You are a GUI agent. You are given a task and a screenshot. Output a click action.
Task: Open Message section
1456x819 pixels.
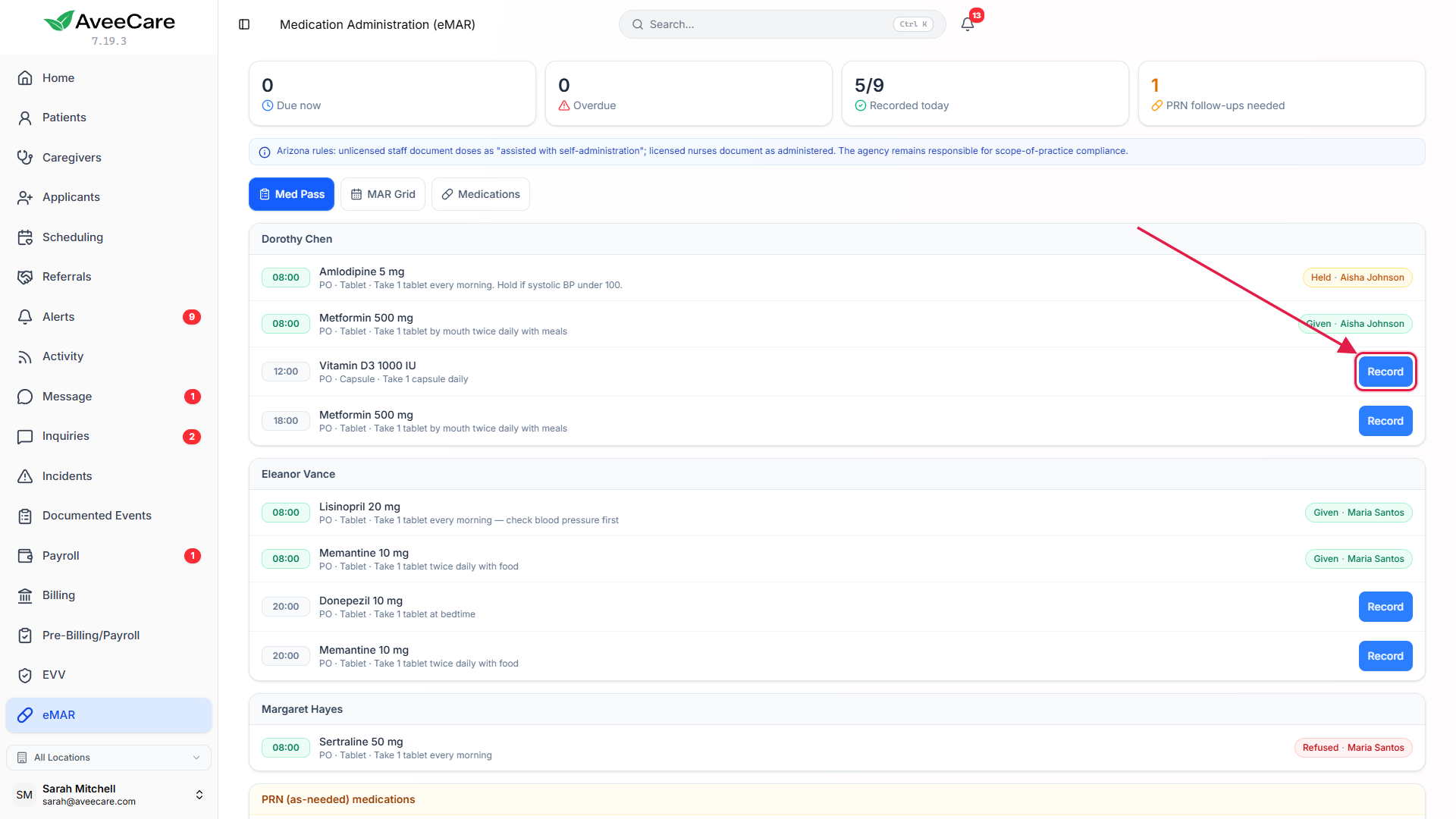pos(108,397)
